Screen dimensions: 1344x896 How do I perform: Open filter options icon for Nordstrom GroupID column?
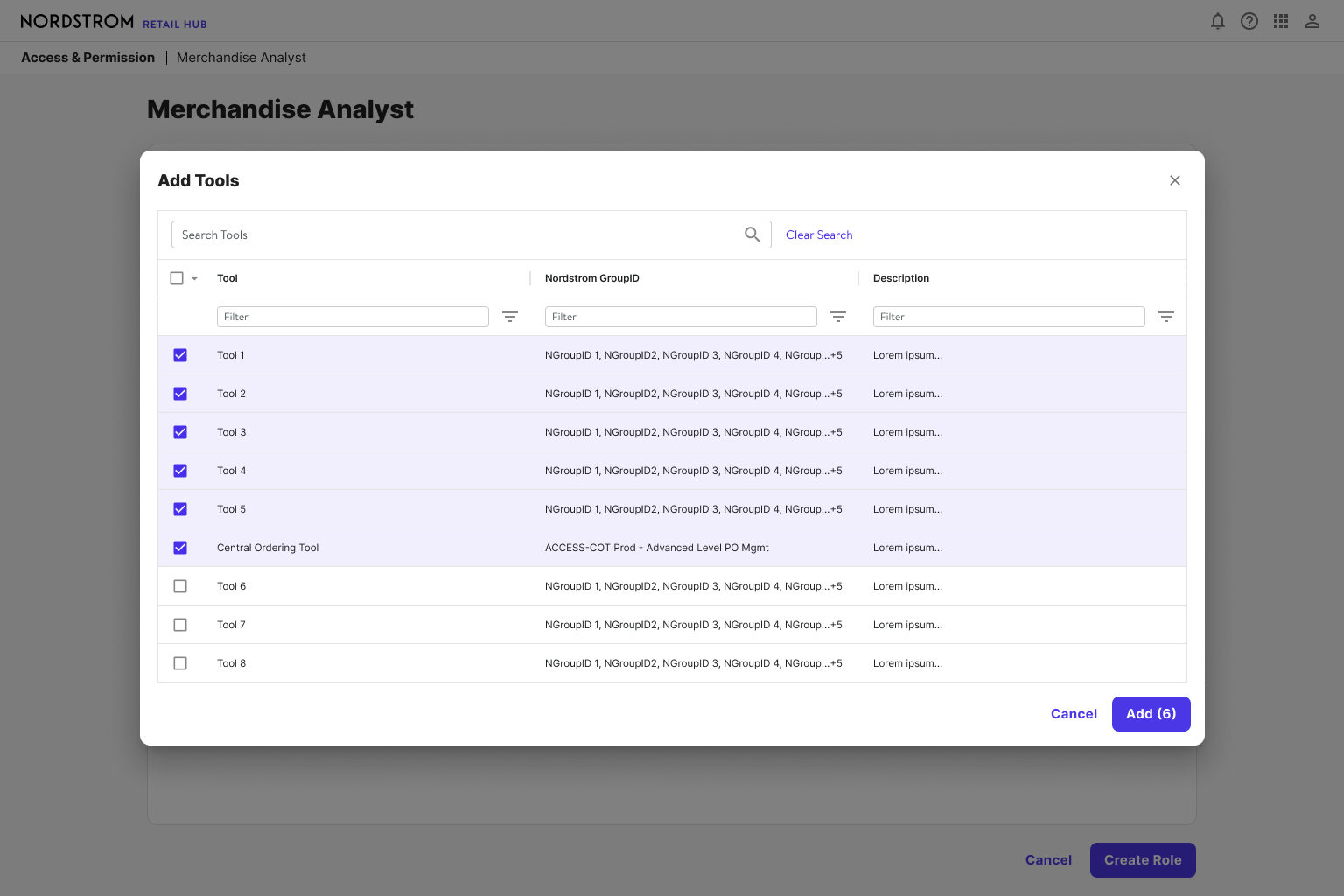point(838,317)
